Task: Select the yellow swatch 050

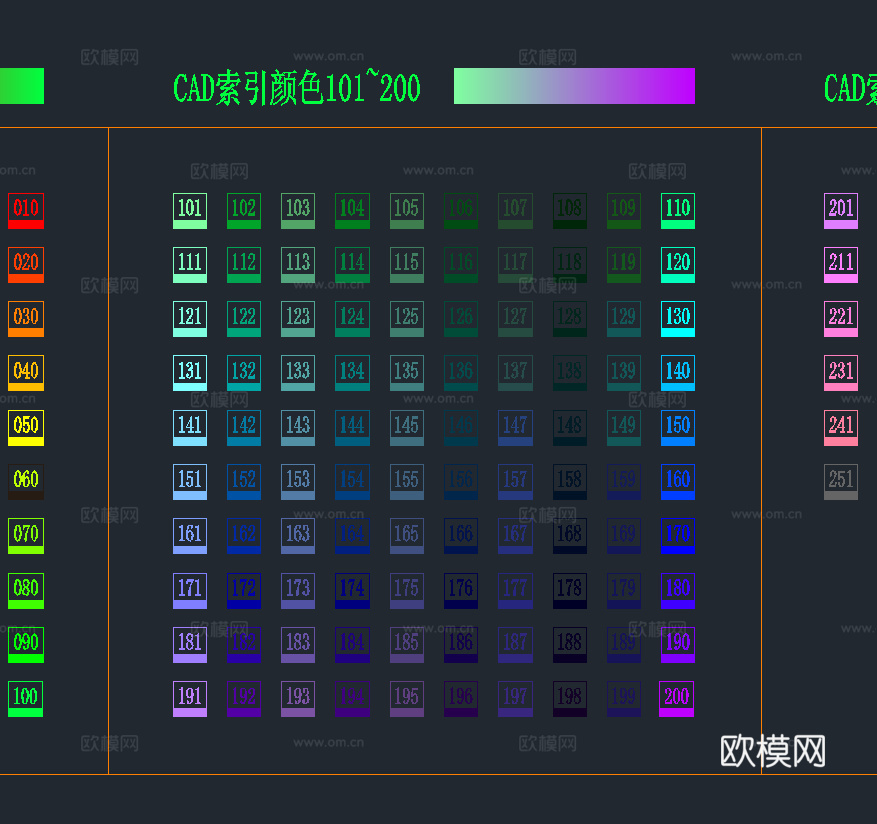Action: click(x=24, y=426)
